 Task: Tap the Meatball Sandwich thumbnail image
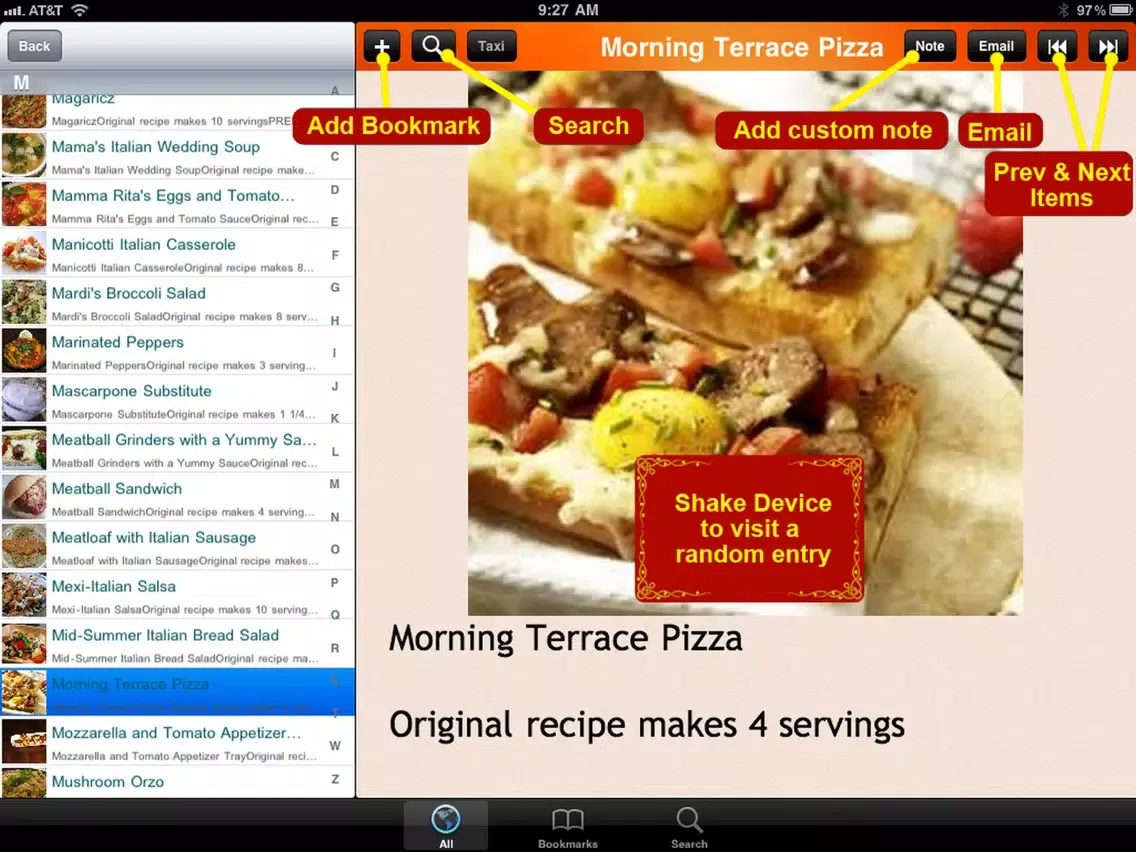point(24,498)
